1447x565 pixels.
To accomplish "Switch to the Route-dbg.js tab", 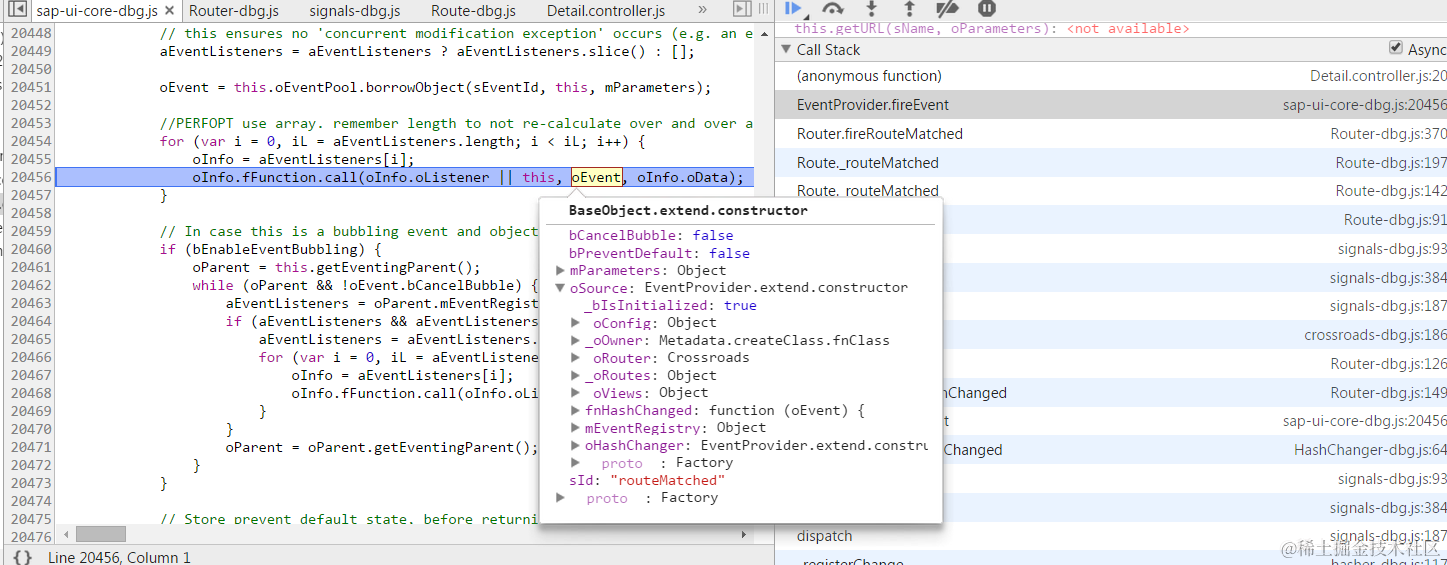I will tap(473, 11).
